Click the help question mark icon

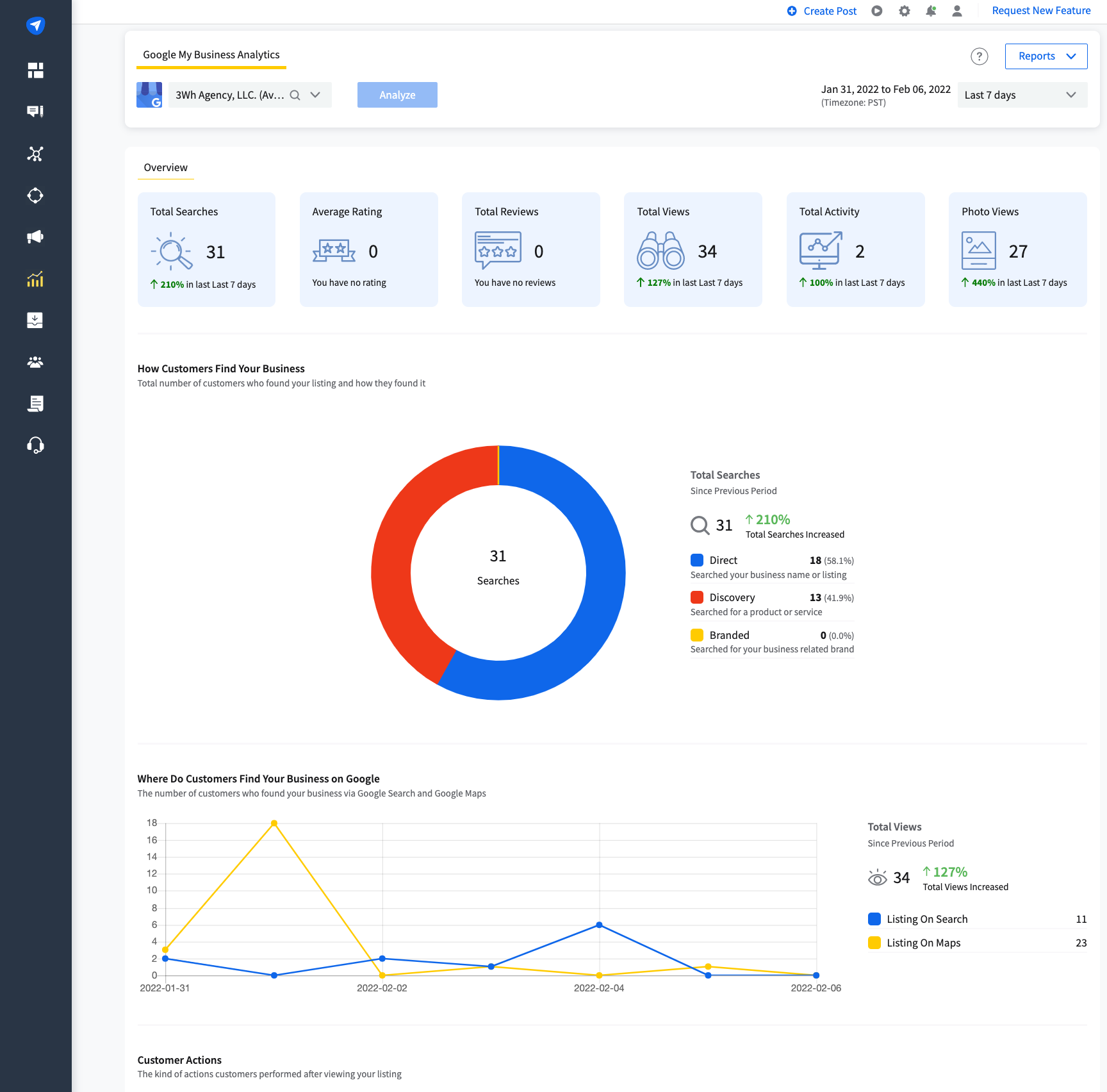979,56
